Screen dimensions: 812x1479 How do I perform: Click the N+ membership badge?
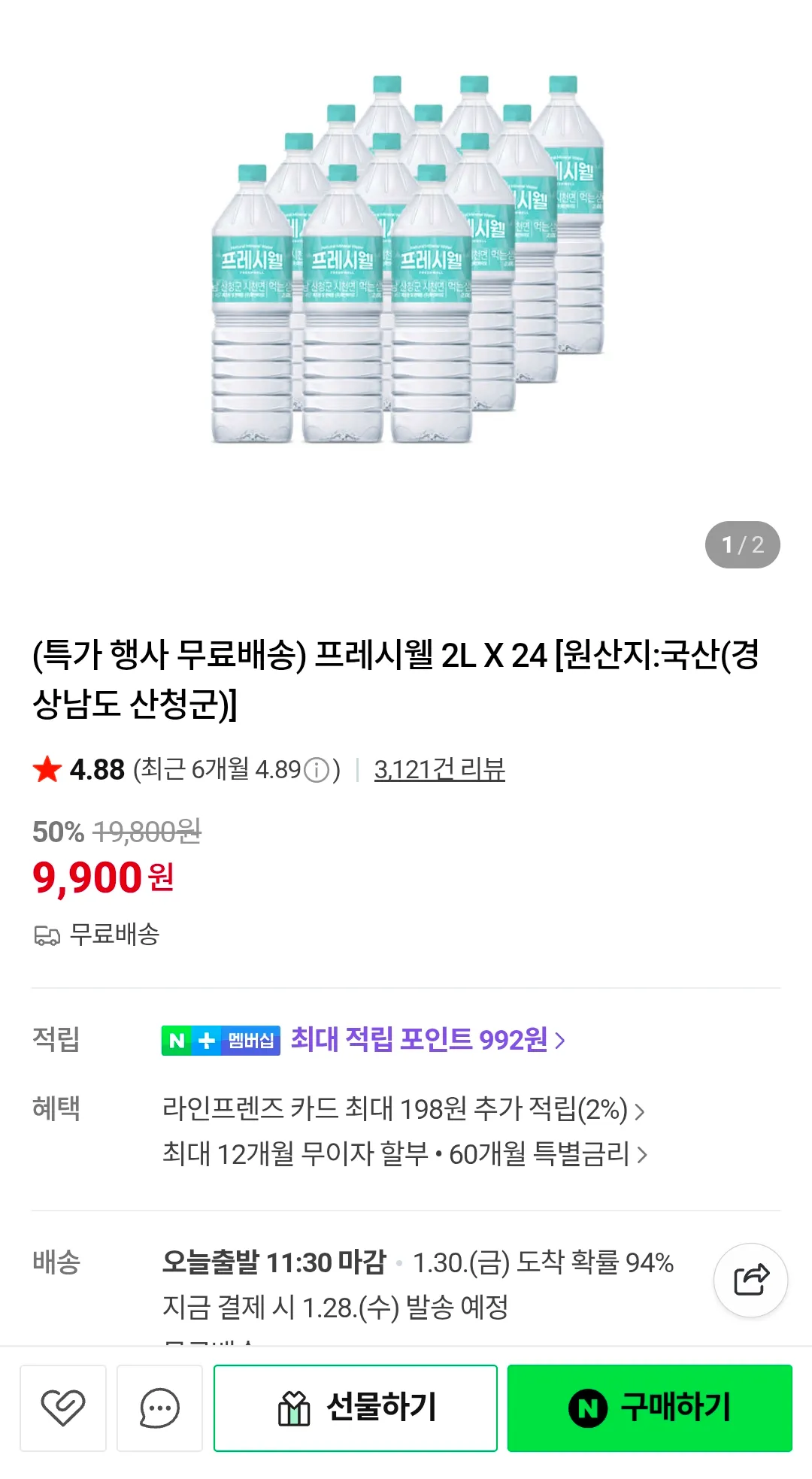pos(220,1041)
